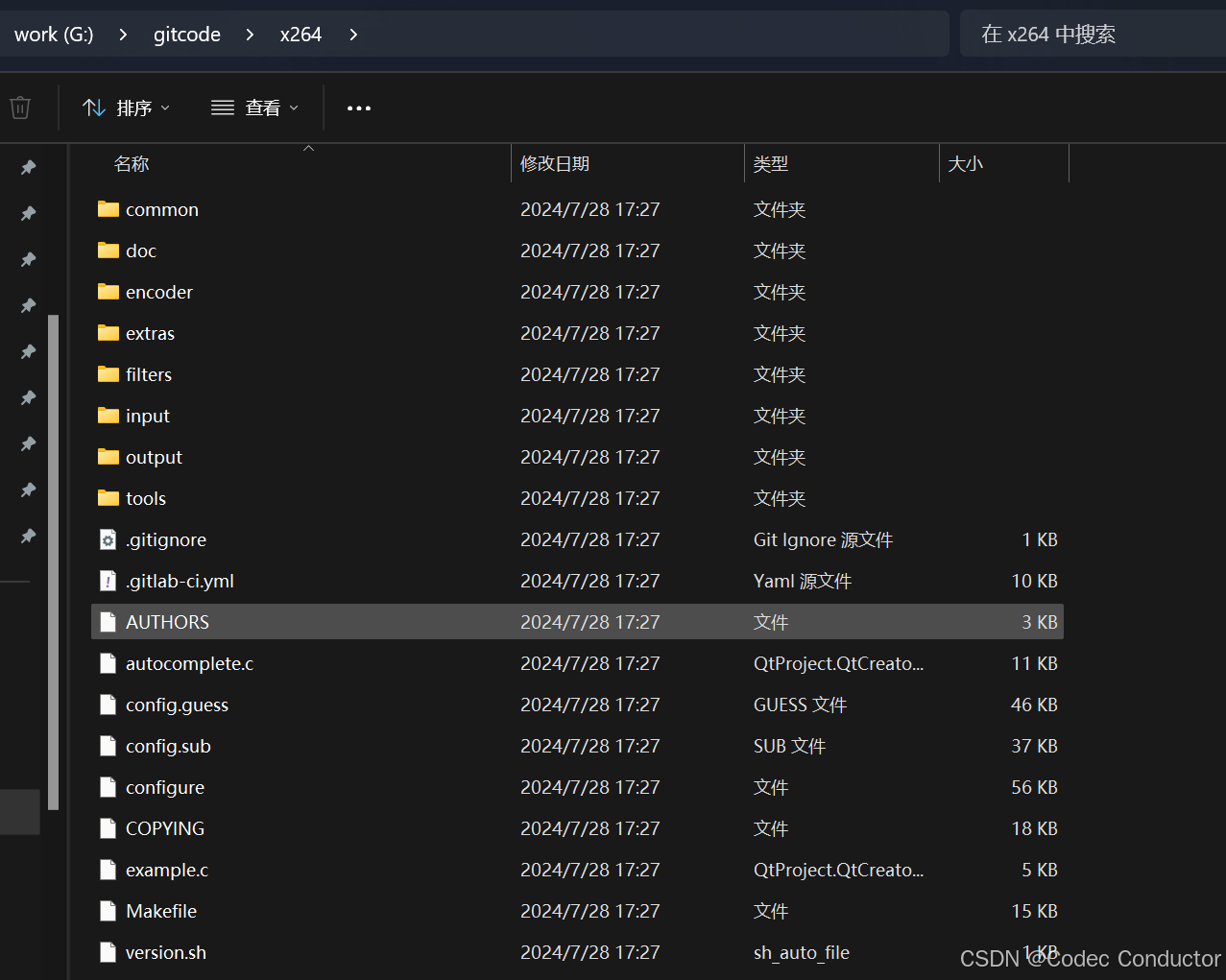Sort by name (名称) column header
This screenshot has width=1226, height=980.
pyautogui.click(x=132, y=164)
